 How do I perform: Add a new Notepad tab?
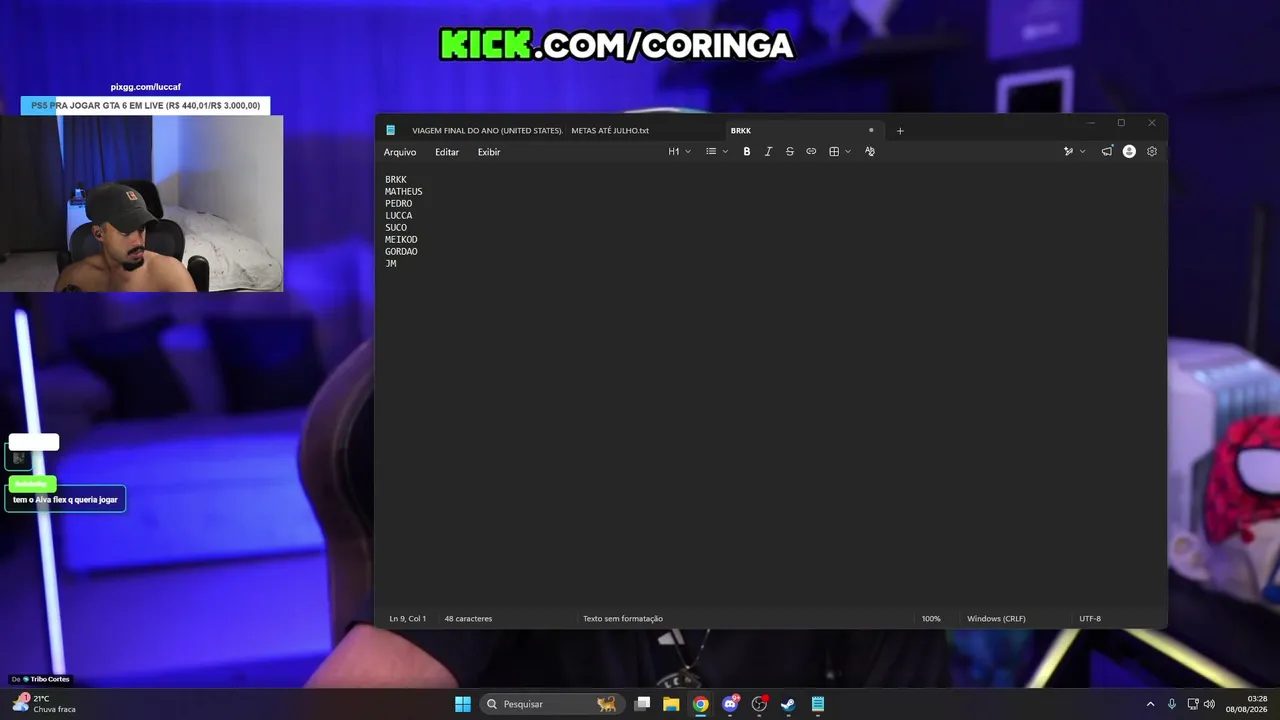point(900,131)
